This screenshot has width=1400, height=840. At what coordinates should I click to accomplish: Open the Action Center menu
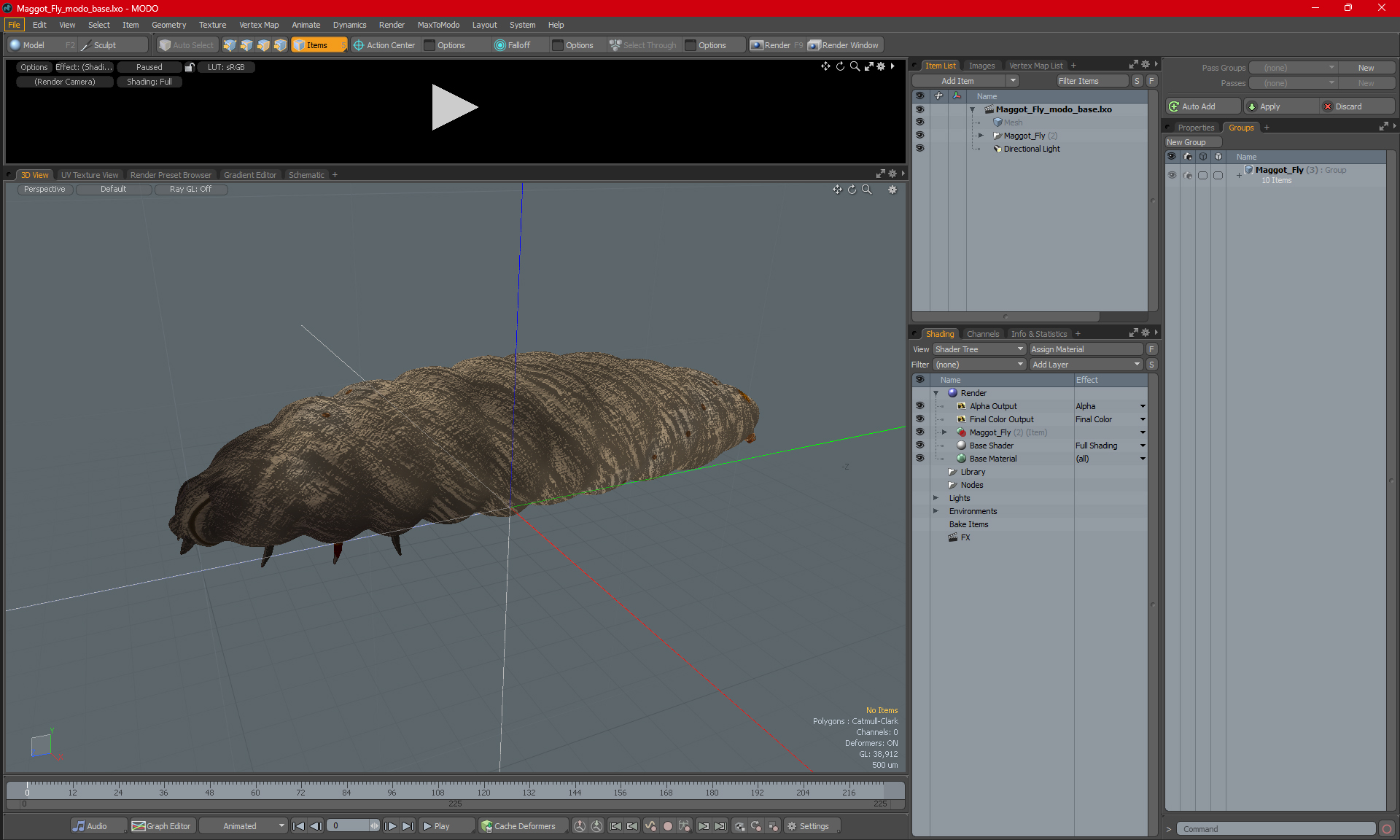[384, 45]
